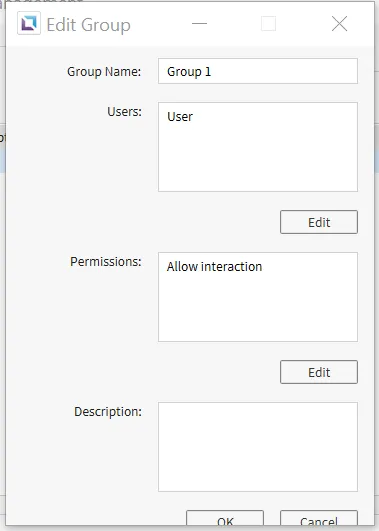Close the Edit Group dialog with X

pos(339,24)
